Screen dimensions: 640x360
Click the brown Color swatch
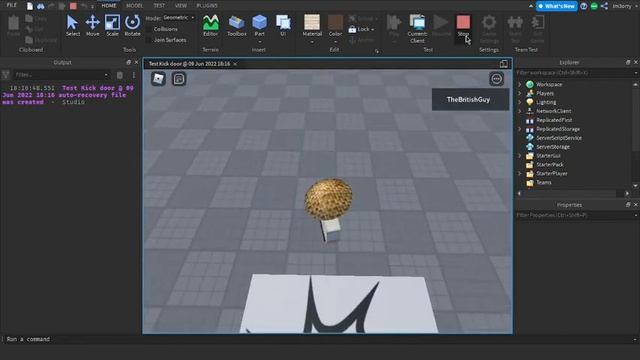click(335, 22)
